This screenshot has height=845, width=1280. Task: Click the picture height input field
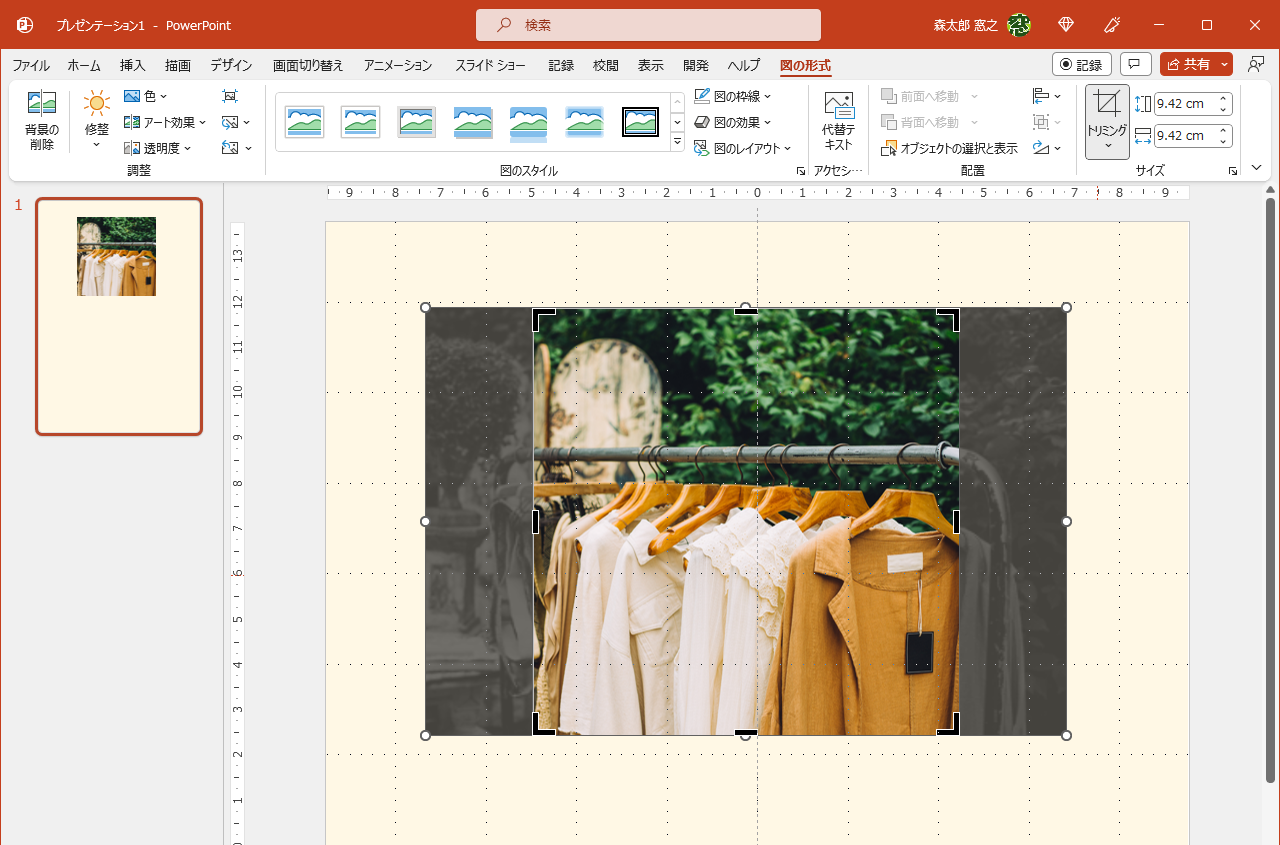click(1180, 104)
